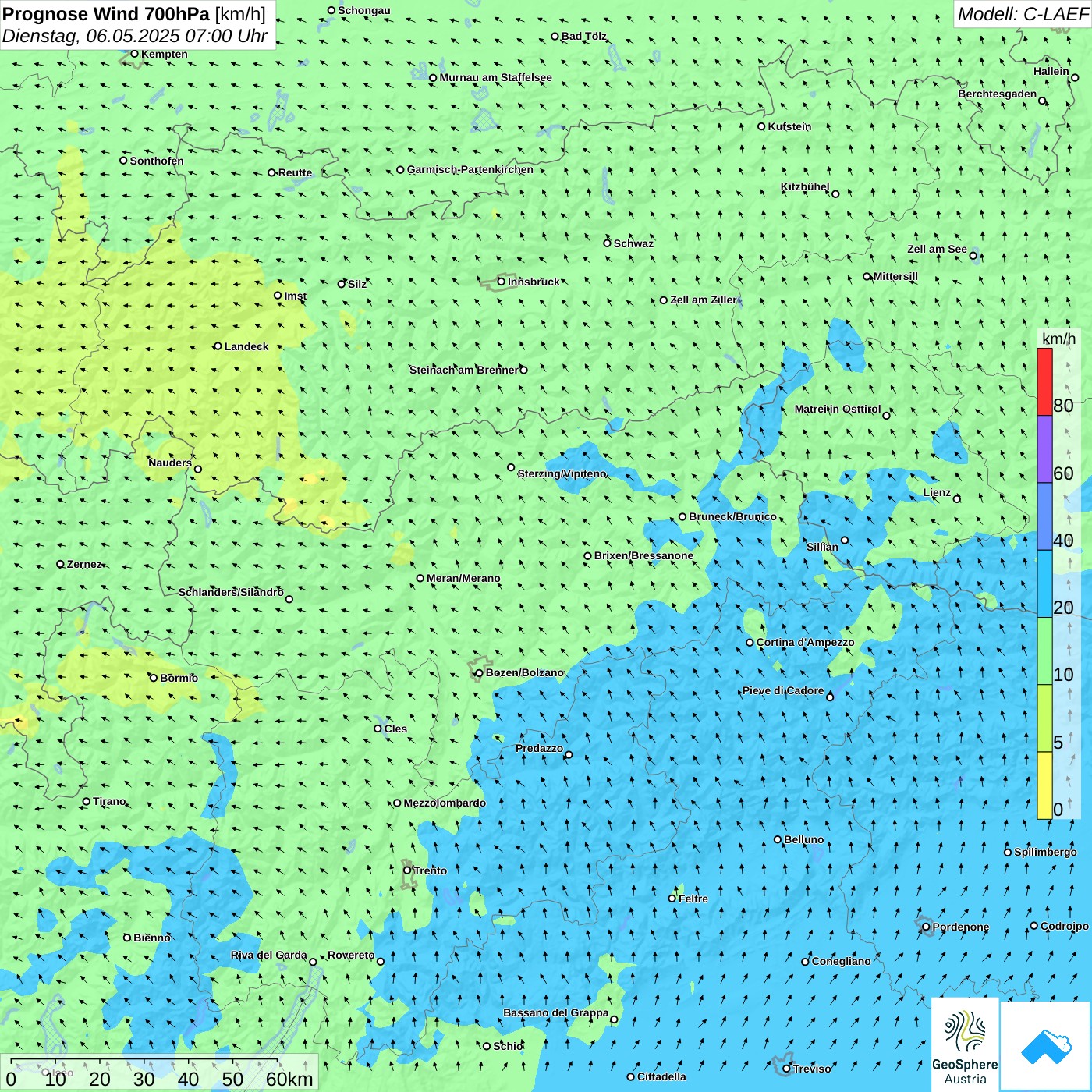Click the 'Matrei in Osttirol' label

tap(838, 409)
